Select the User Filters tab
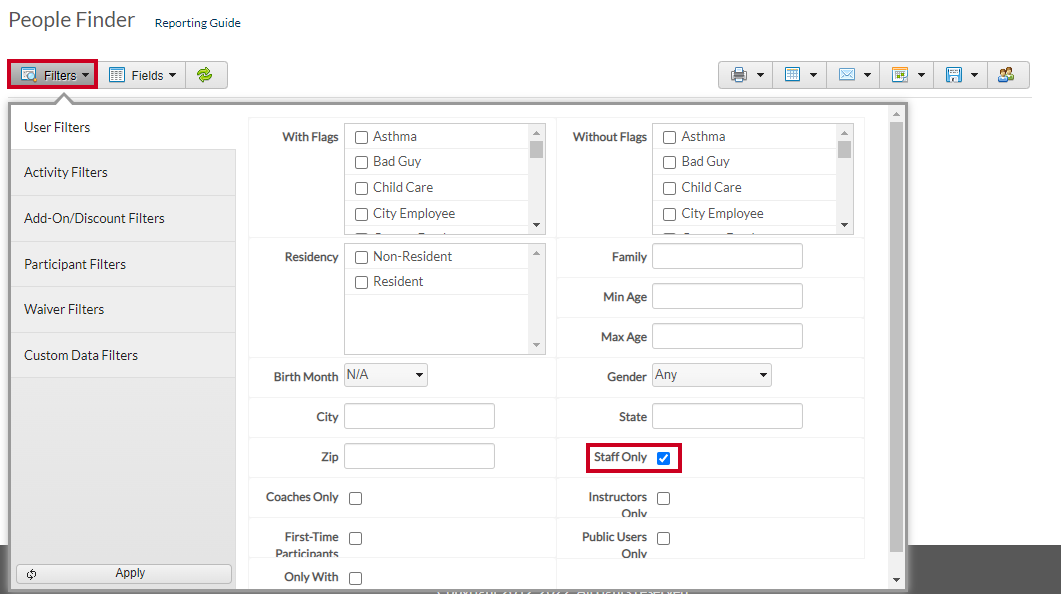 [x=123, y=127]
